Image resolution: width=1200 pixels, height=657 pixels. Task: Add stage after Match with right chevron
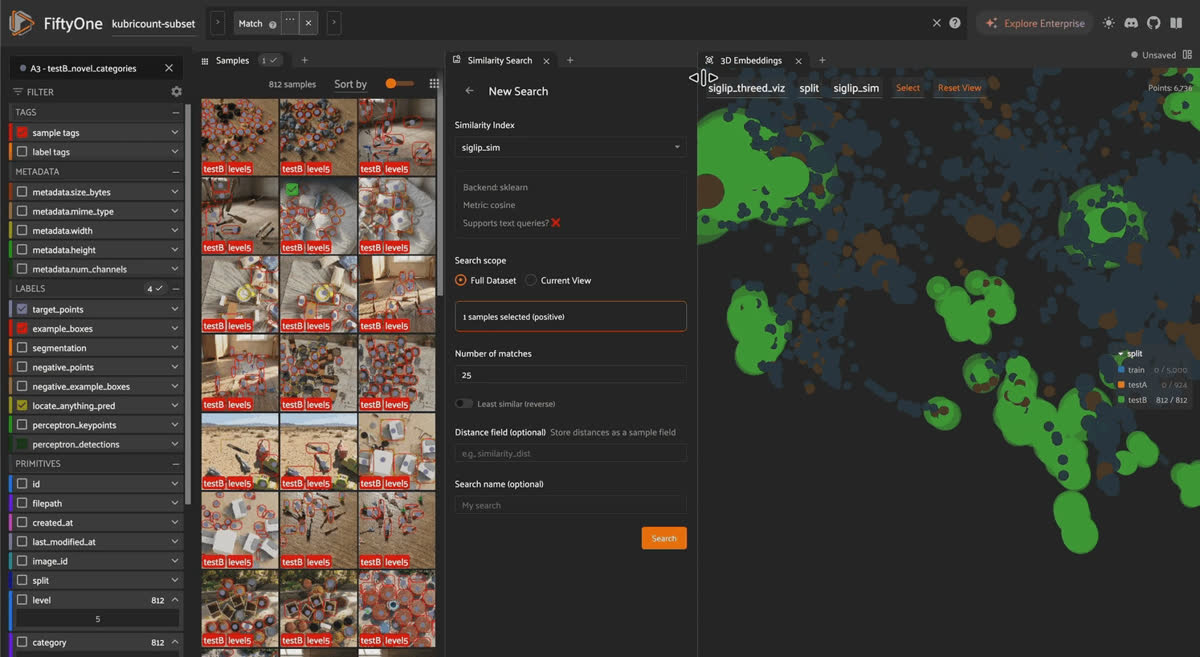[x=334, y=23]
